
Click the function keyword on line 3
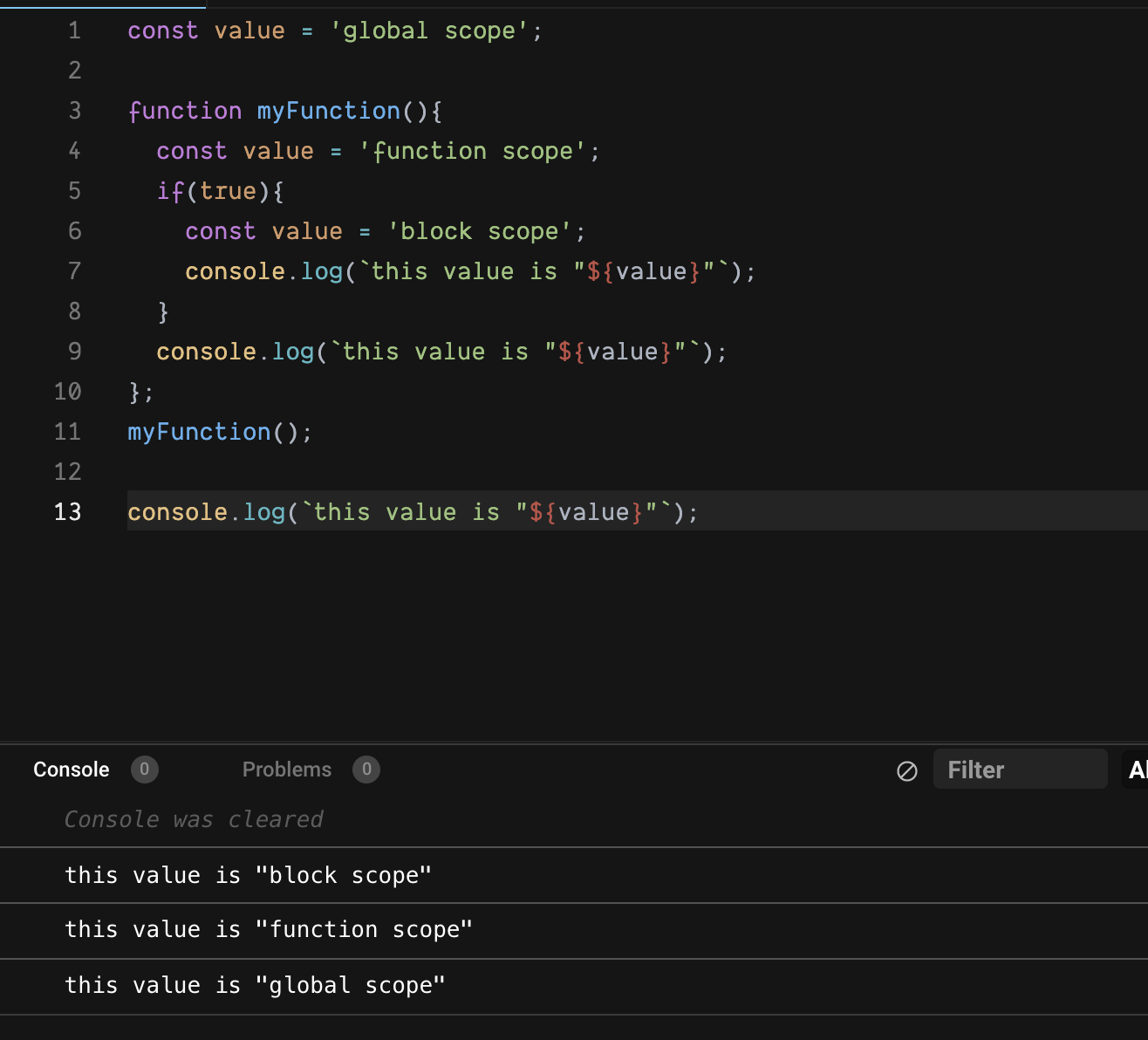click(185, 111)
